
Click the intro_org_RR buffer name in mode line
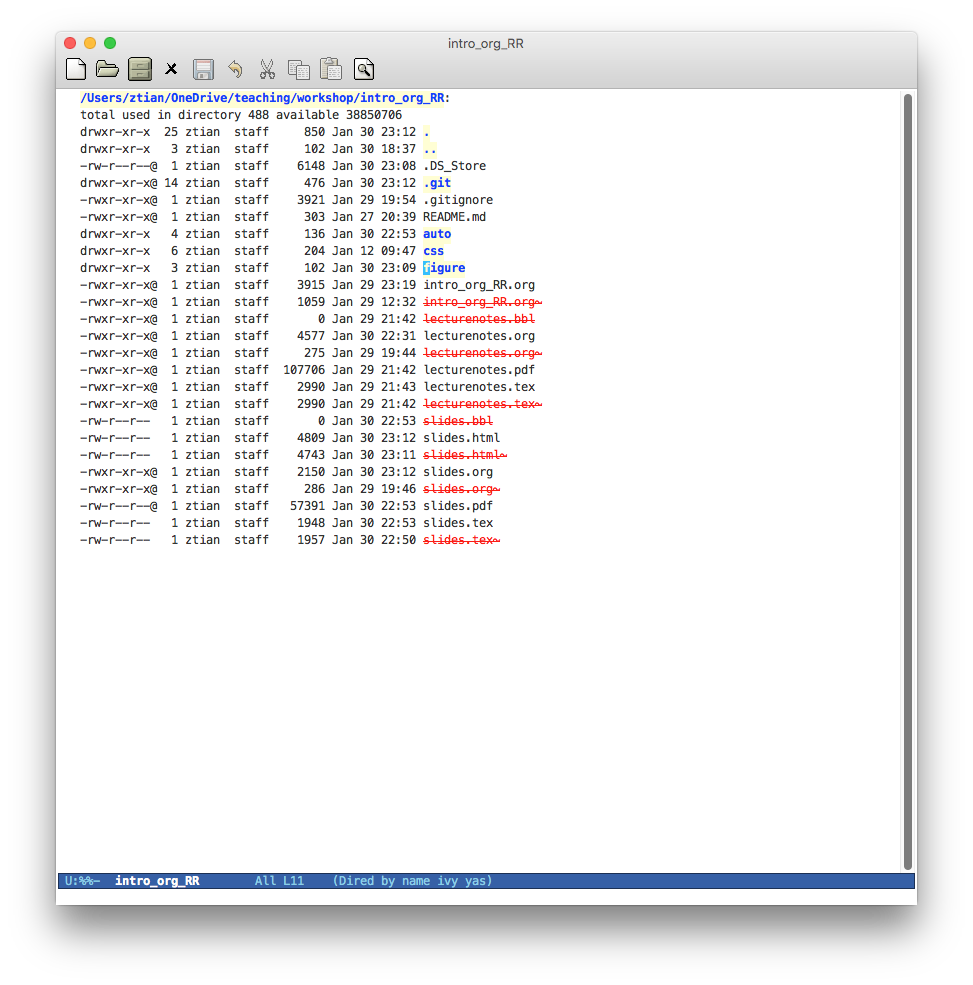(x=157, y=881)
